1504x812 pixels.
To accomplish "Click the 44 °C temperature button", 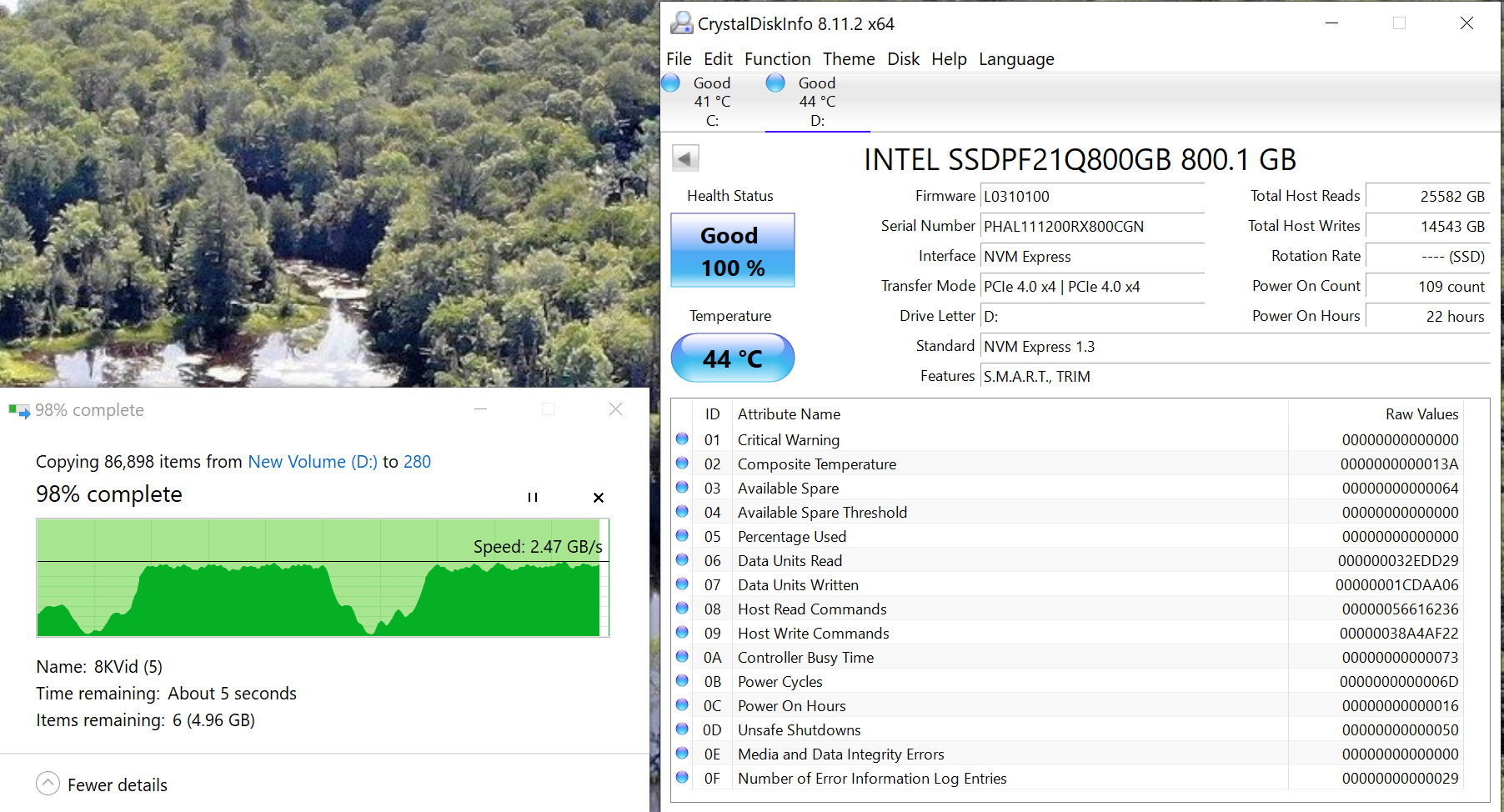I will 732,358.
